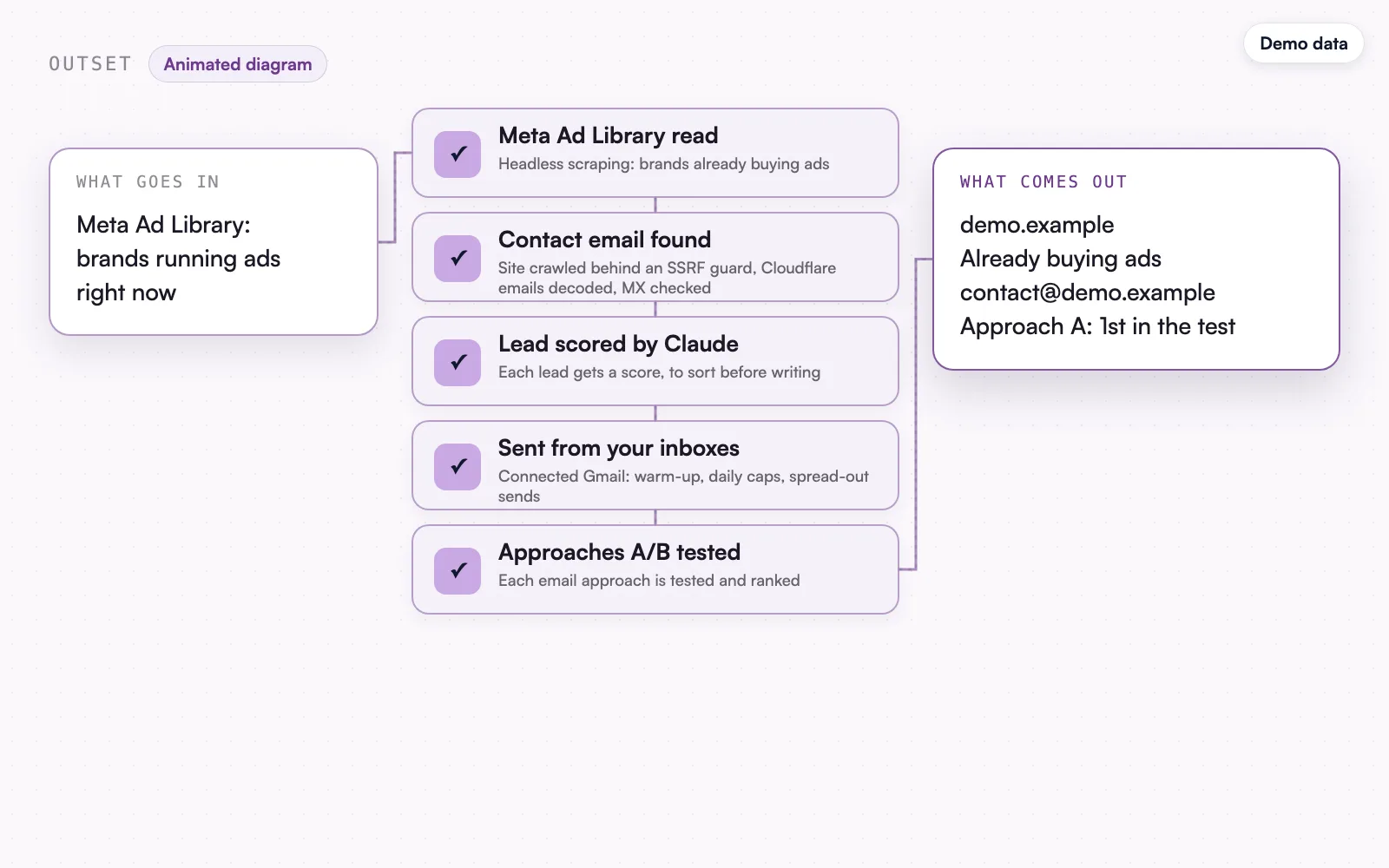Click the Demo data button

pos(1303,43)
